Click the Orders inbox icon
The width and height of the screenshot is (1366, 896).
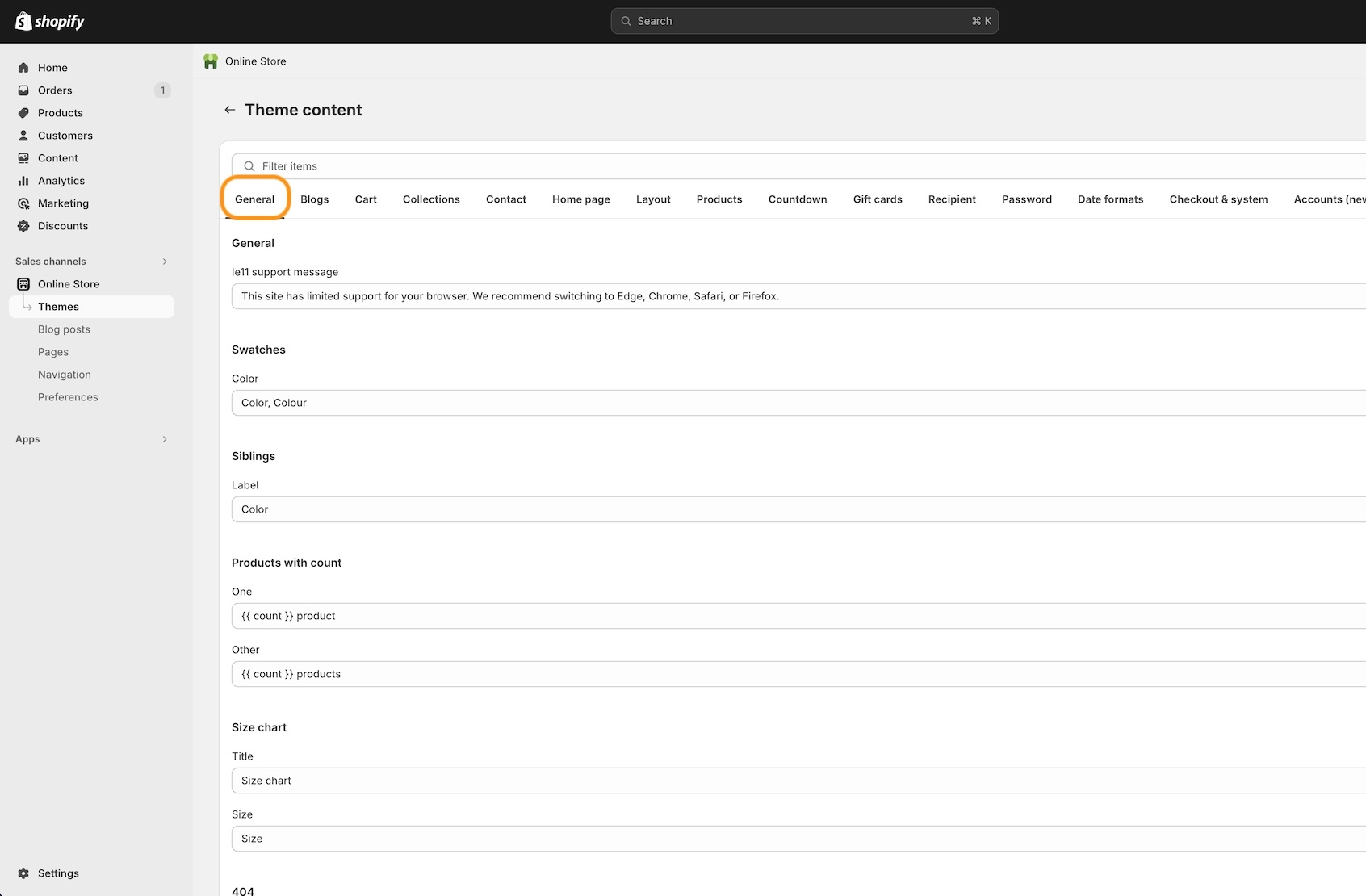[23, 90]
